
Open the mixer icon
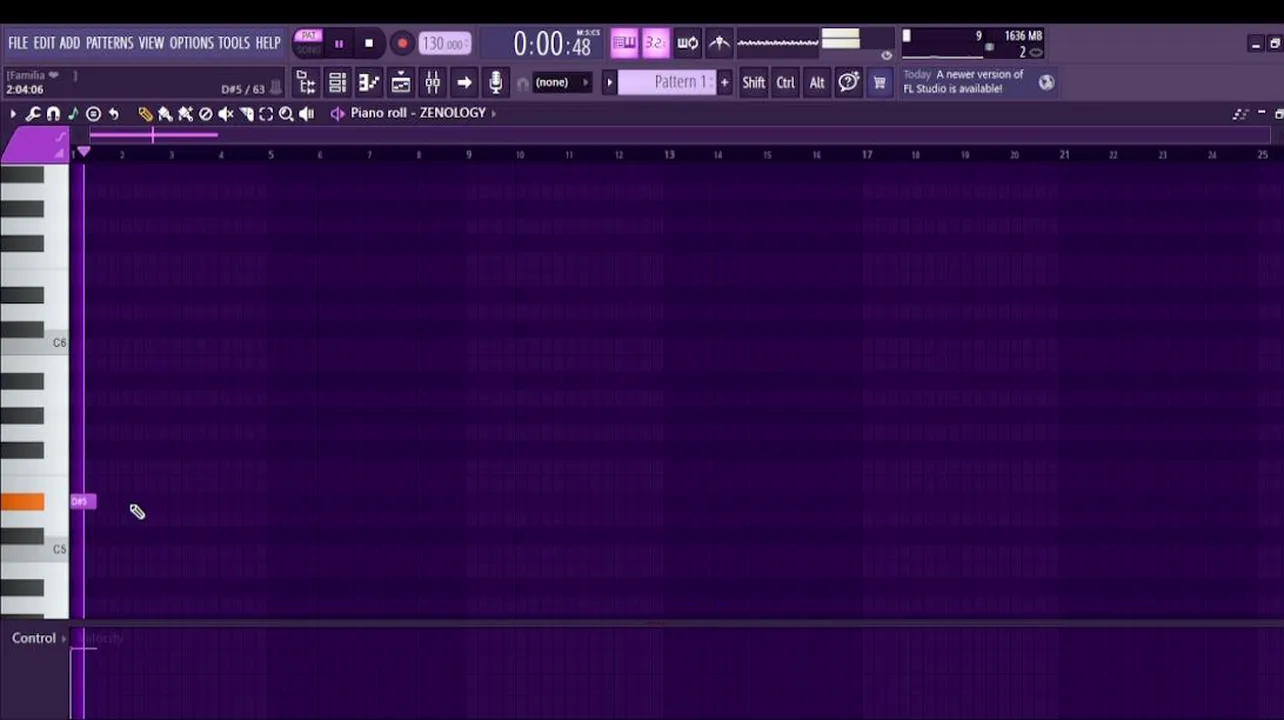coord(432,82)
